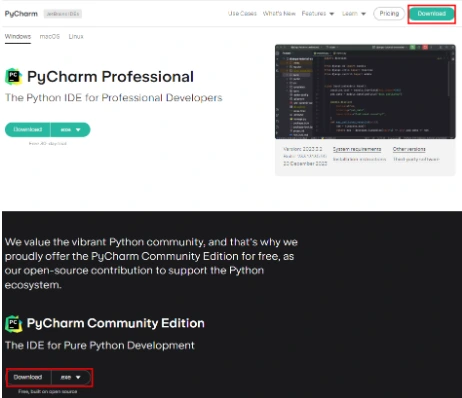Open the What's New page

pyautogui.click(x=279, y=13)
